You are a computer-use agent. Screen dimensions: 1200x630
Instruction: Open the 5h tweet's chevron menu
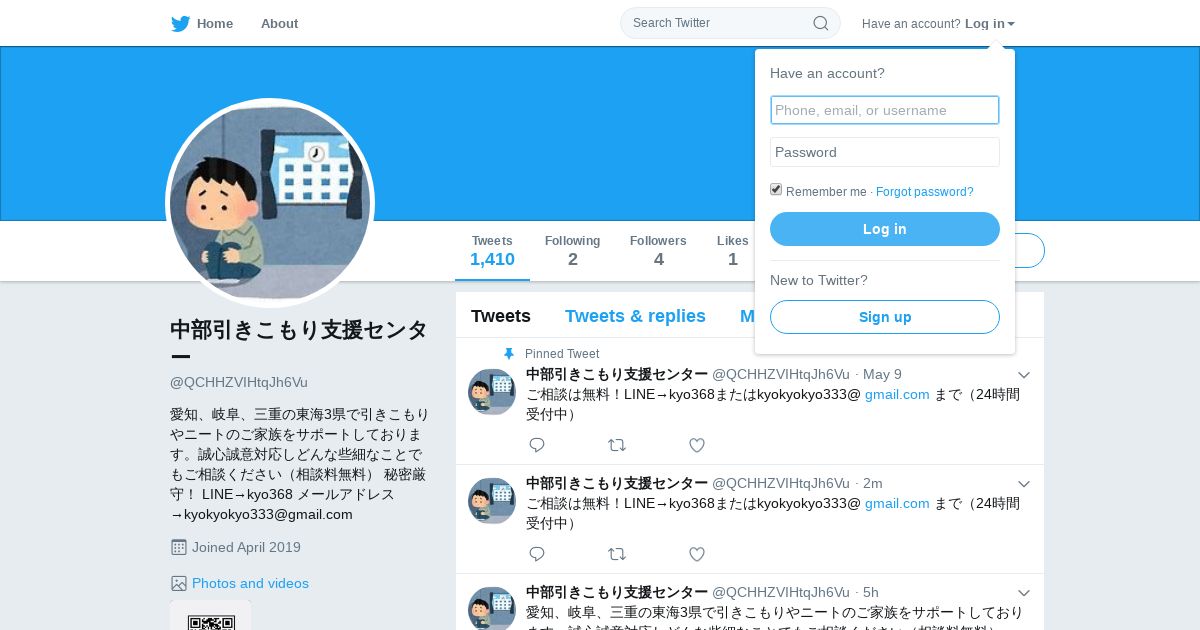click(1024, 593)
